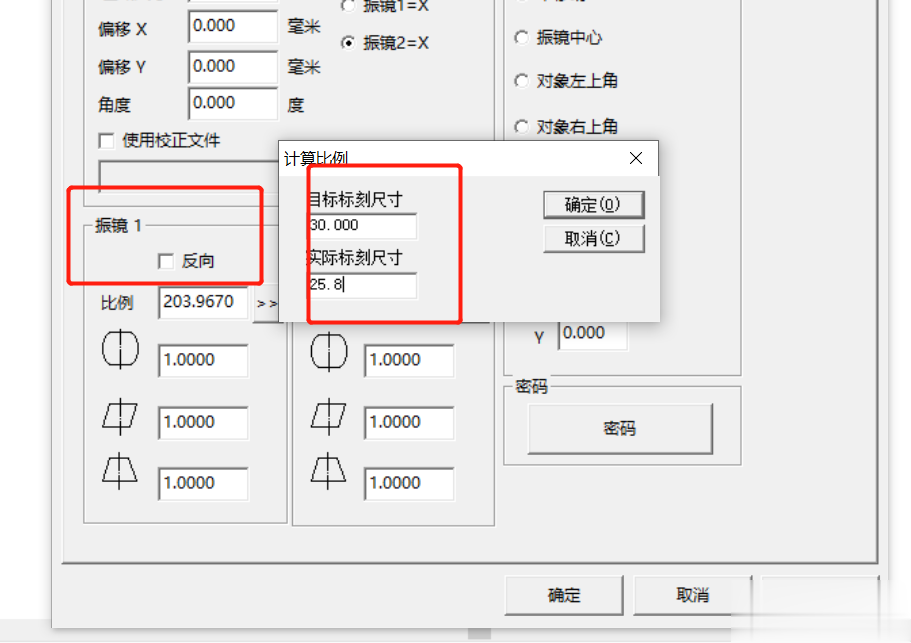Choose the 对象左上角 radio option
Viewport: 911px width, 643px height.
[521, 81]
